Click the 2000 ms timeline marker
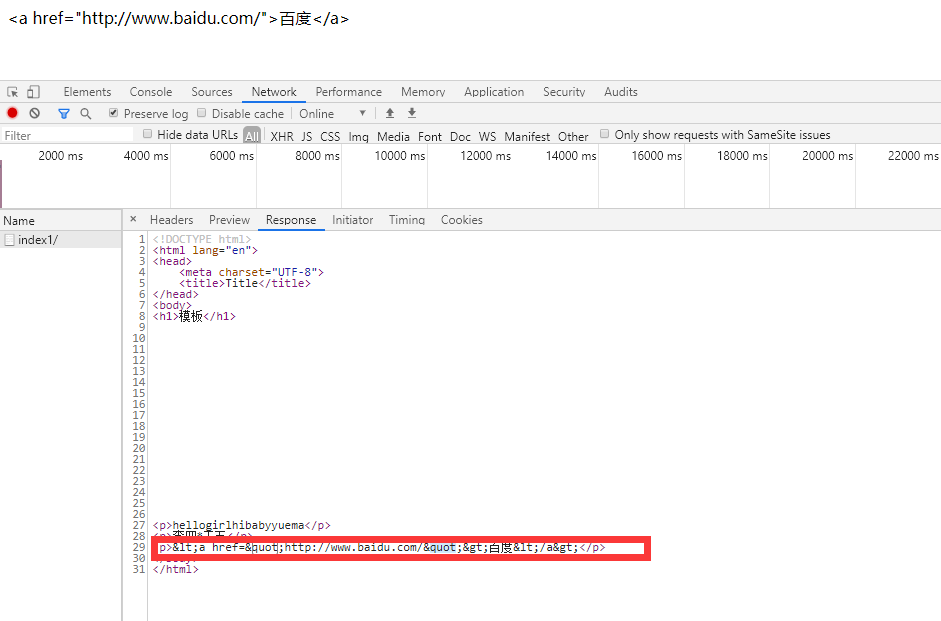 pyautogui.click(x=61, y=155)
